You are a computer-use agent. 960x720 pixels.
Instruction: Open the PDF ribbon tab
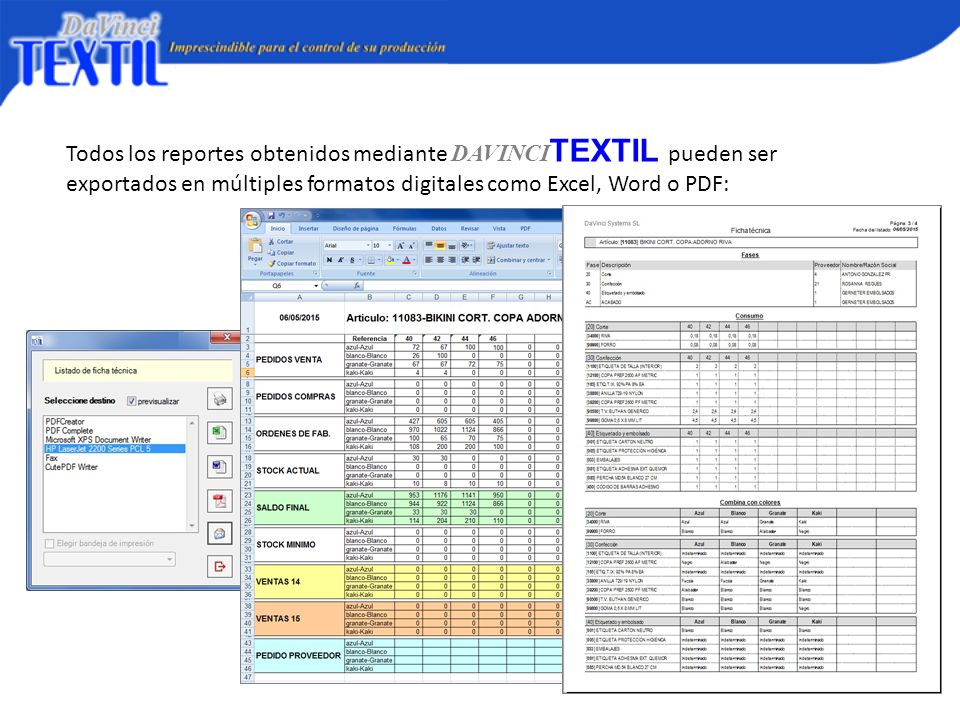click(525, 228)
